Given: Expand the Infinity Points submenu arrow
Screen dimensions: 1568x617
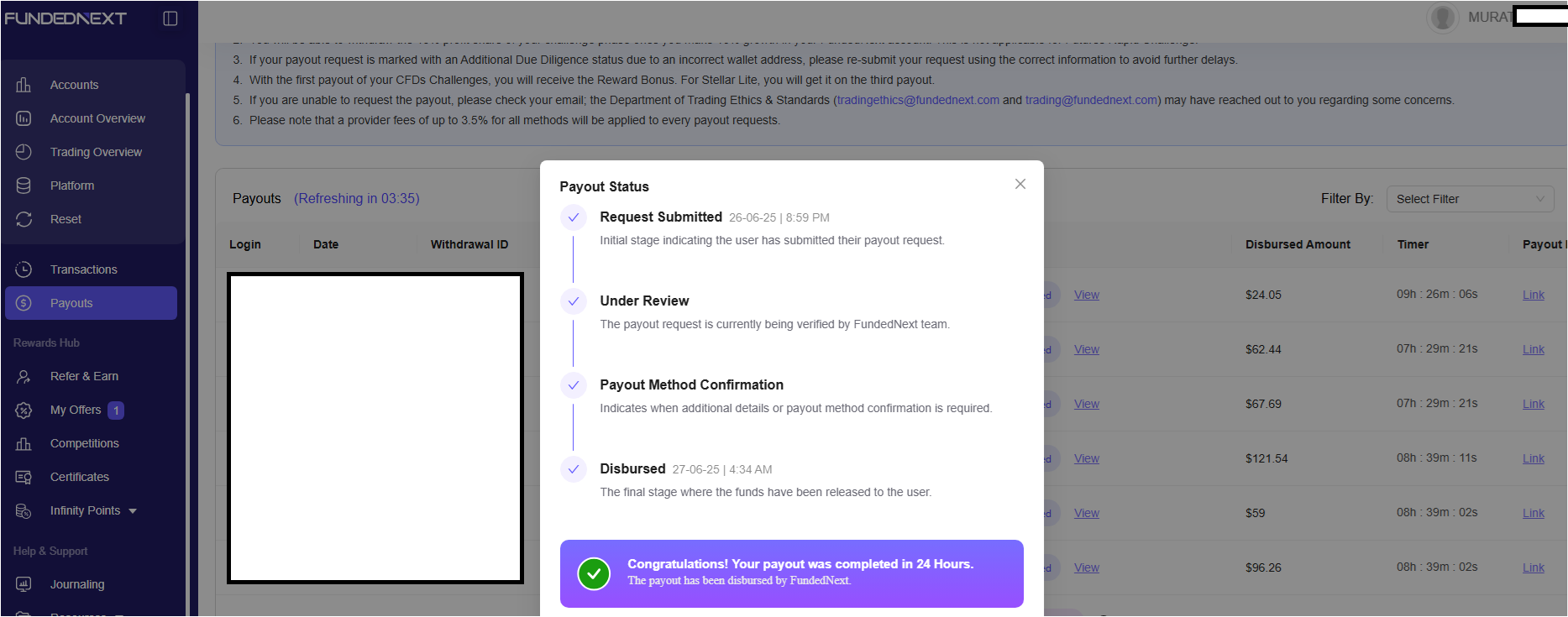Looking at the screenshot, I should (133, 511).
